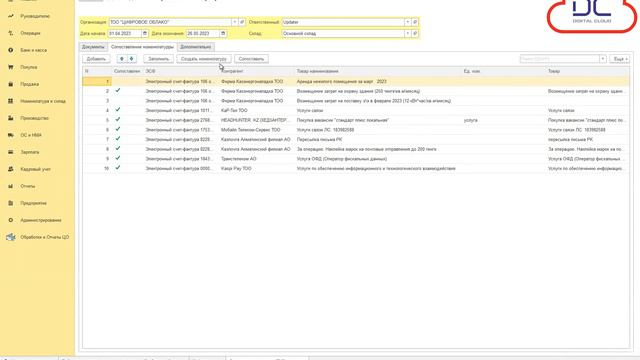Click the Сопоставить button

pyautogui.click(x=251, y=59)
